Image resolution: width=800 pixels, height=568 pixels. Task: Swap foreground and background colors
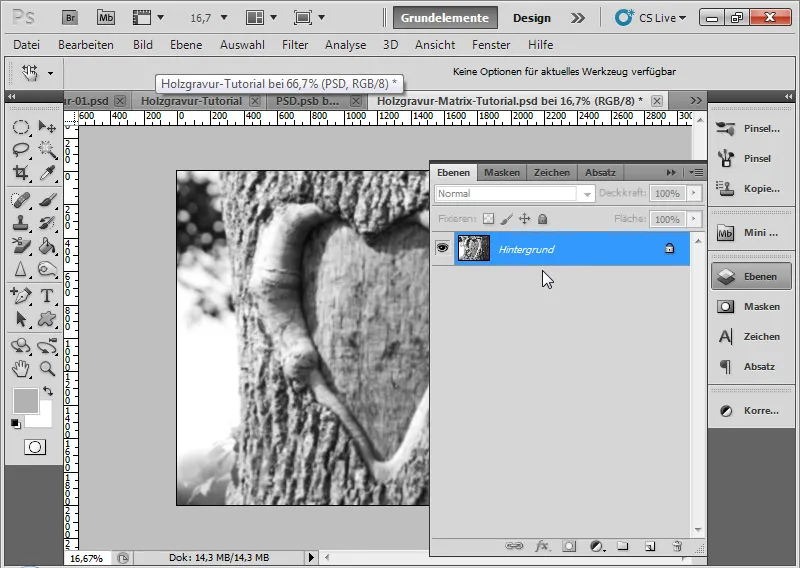[x=48, y=391]
